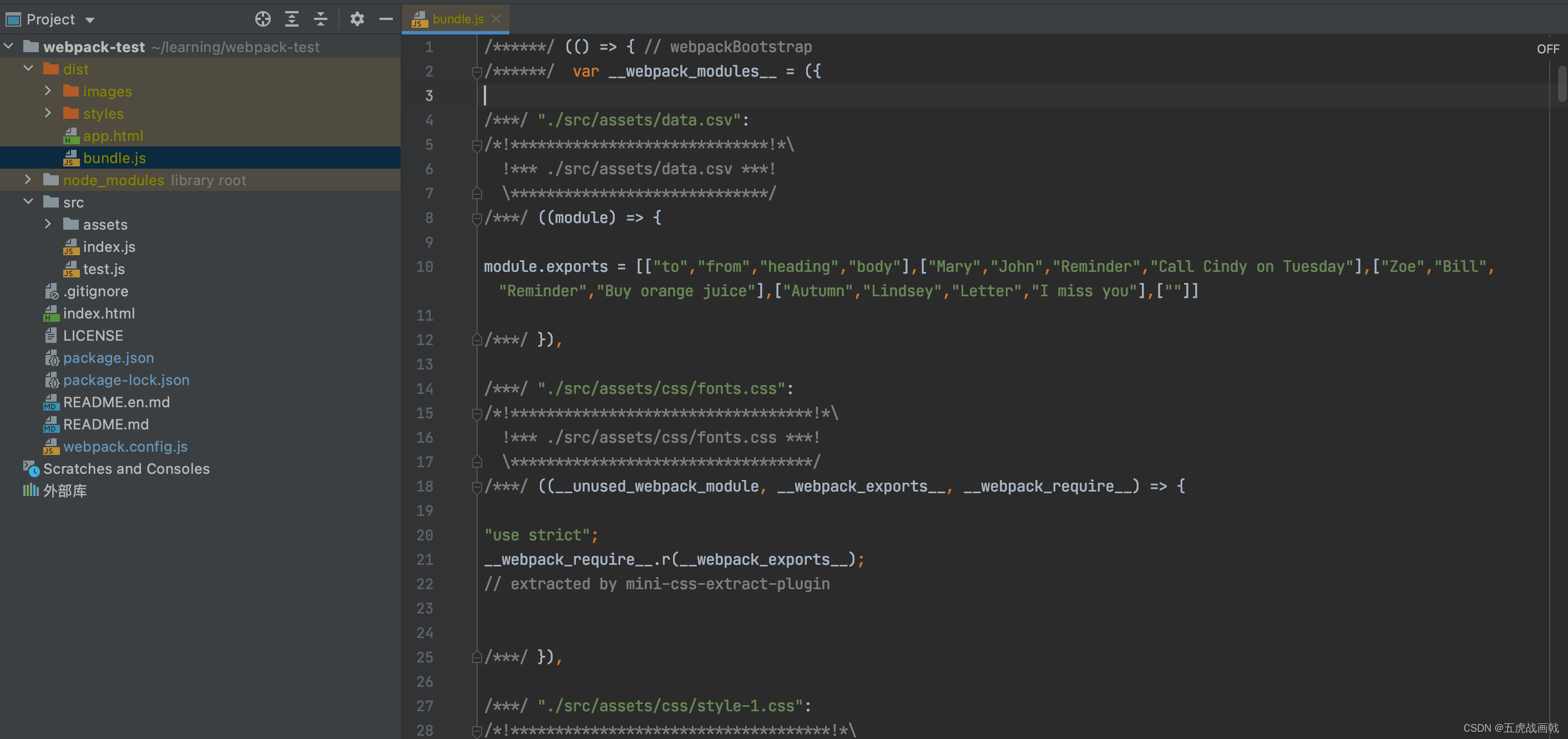Collapse function fold marker on line 18
The width and height of the screenshot is (1568, 739).
[477, 487]
